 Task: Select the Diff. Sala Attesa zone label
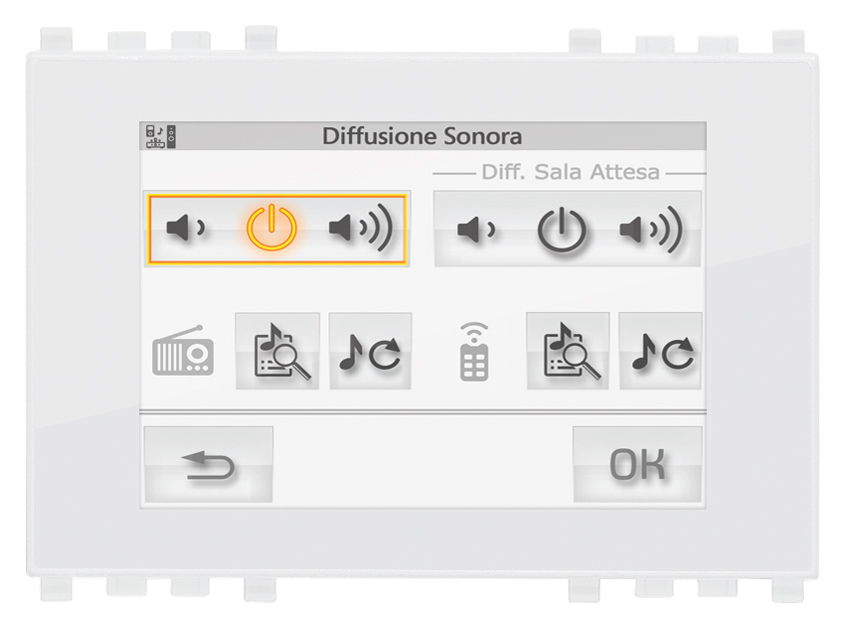(570, 172)
